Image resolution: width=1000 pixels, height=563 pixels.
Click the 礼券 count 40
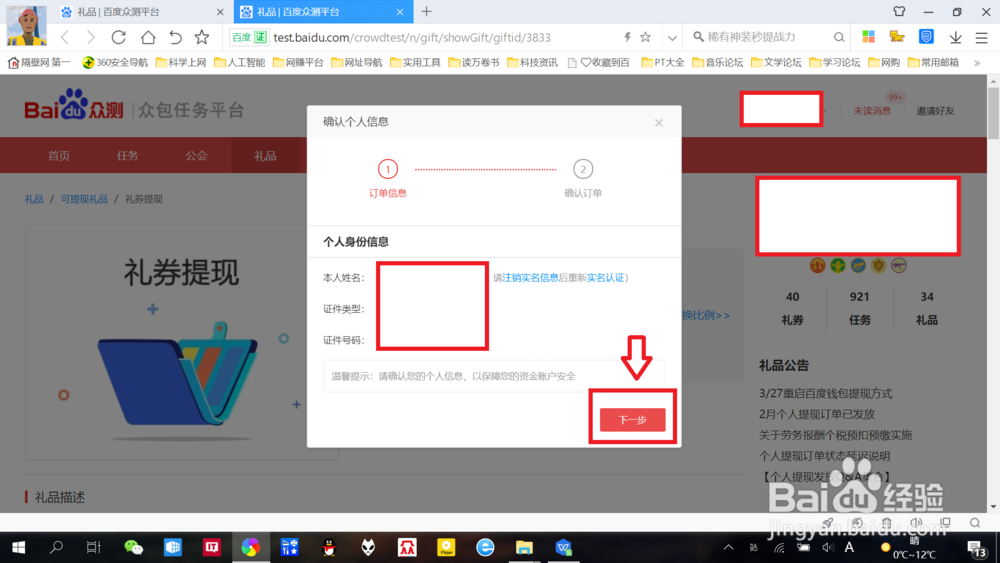click(x=792, y=296)
